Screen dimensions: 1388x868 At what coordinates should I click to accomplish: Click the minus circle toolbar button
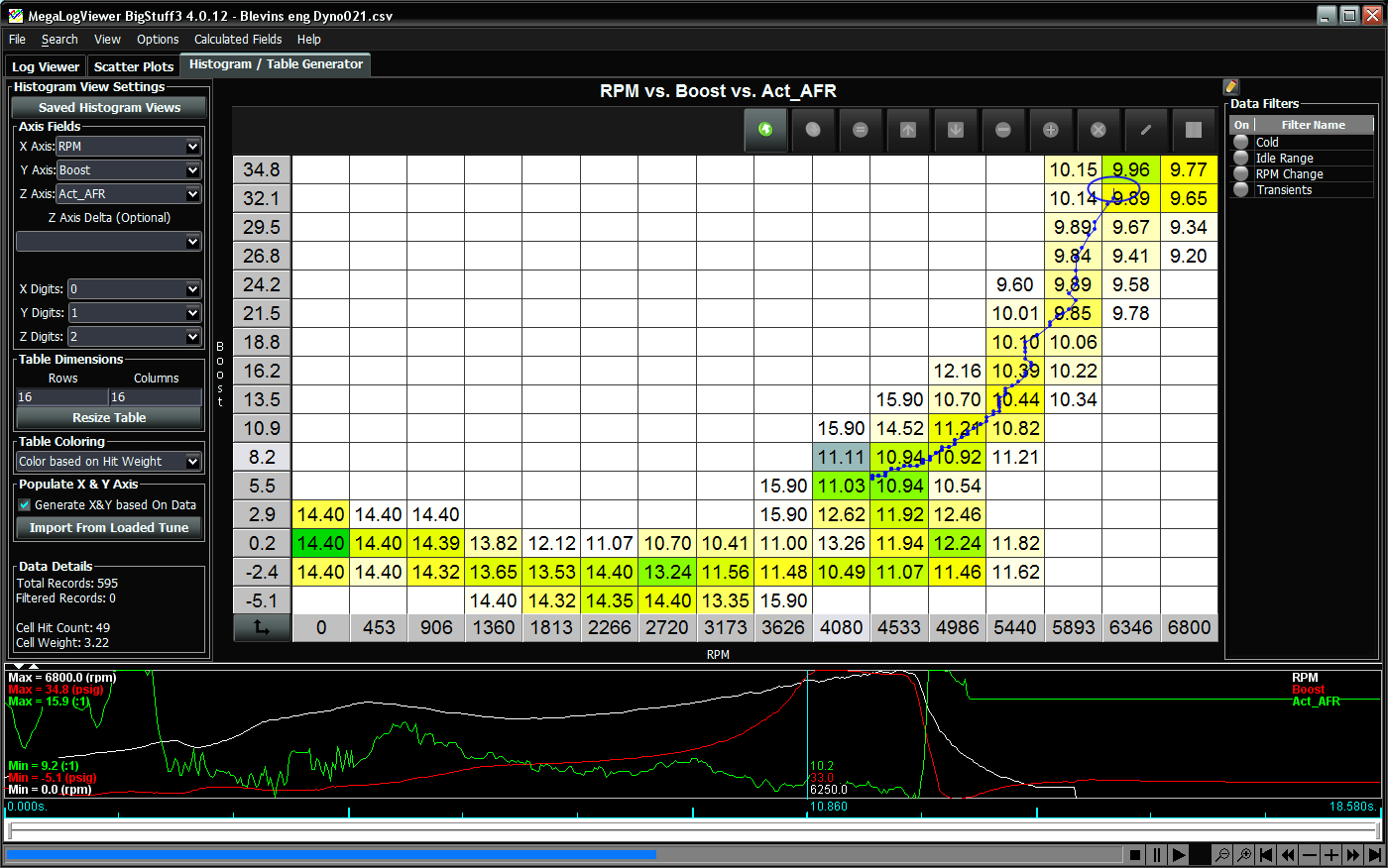1003,130
